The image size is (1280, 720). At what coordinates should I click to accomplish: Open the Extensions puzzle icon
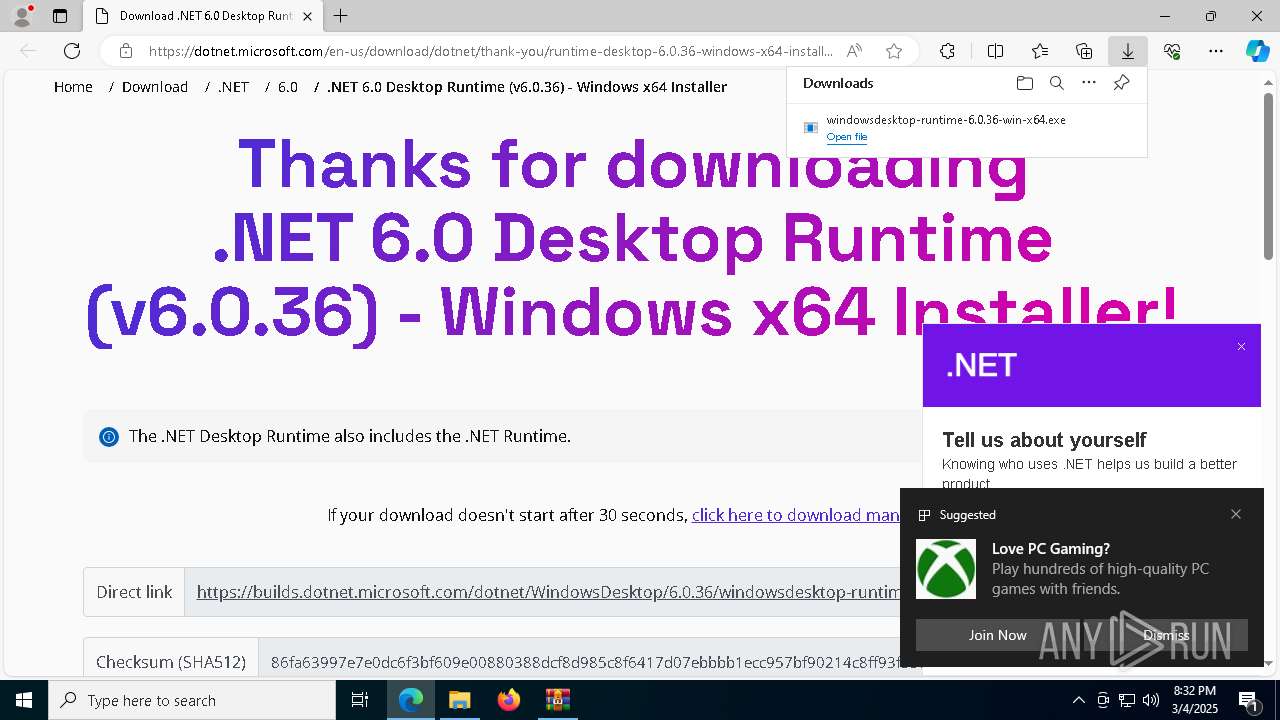(947, 51)
